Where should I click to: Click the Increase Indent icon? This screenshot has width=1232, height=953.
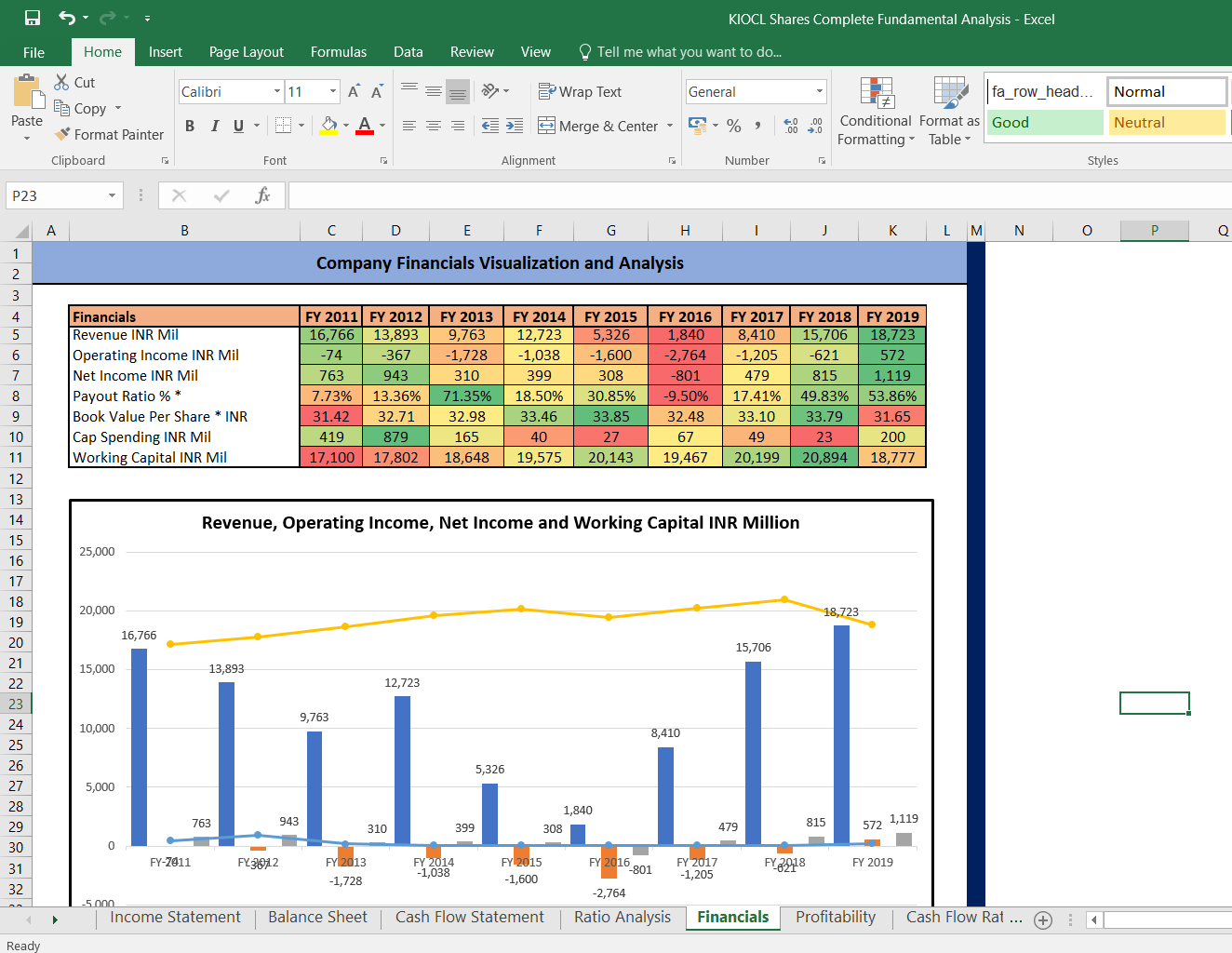tap(515, 126)
